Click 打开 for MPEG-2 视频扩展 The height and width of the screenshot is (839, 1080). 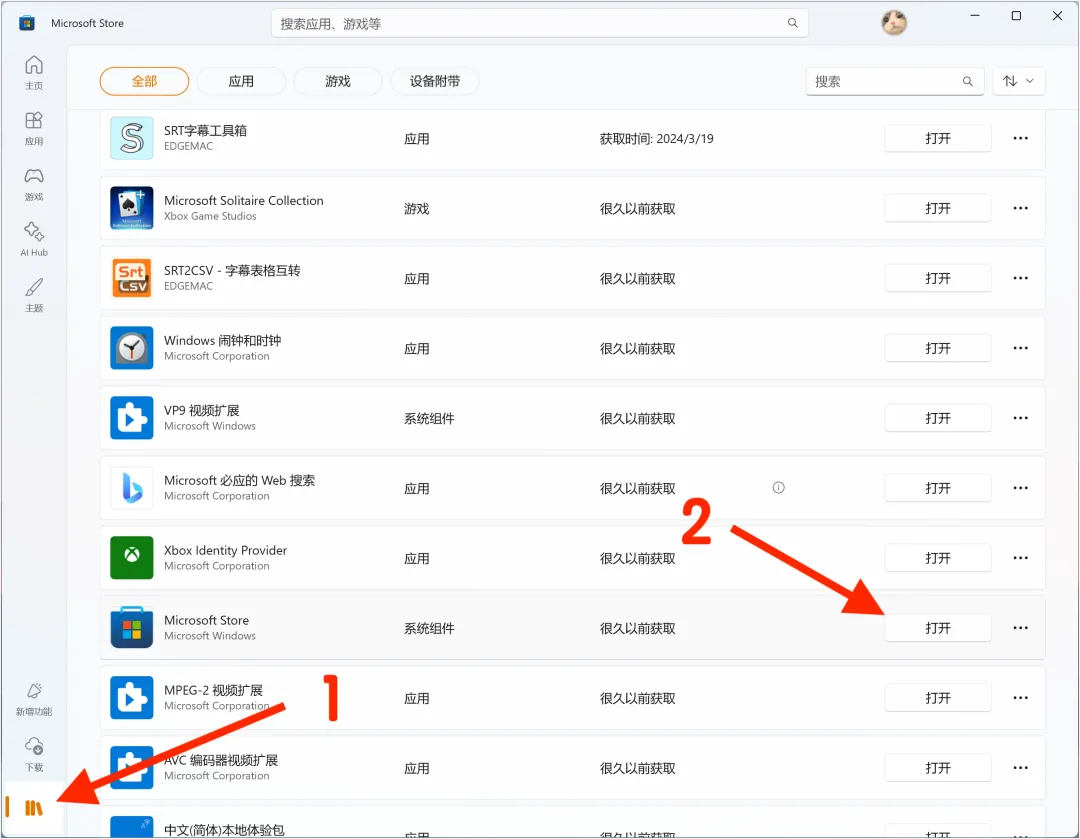click(x=938, y=698)
